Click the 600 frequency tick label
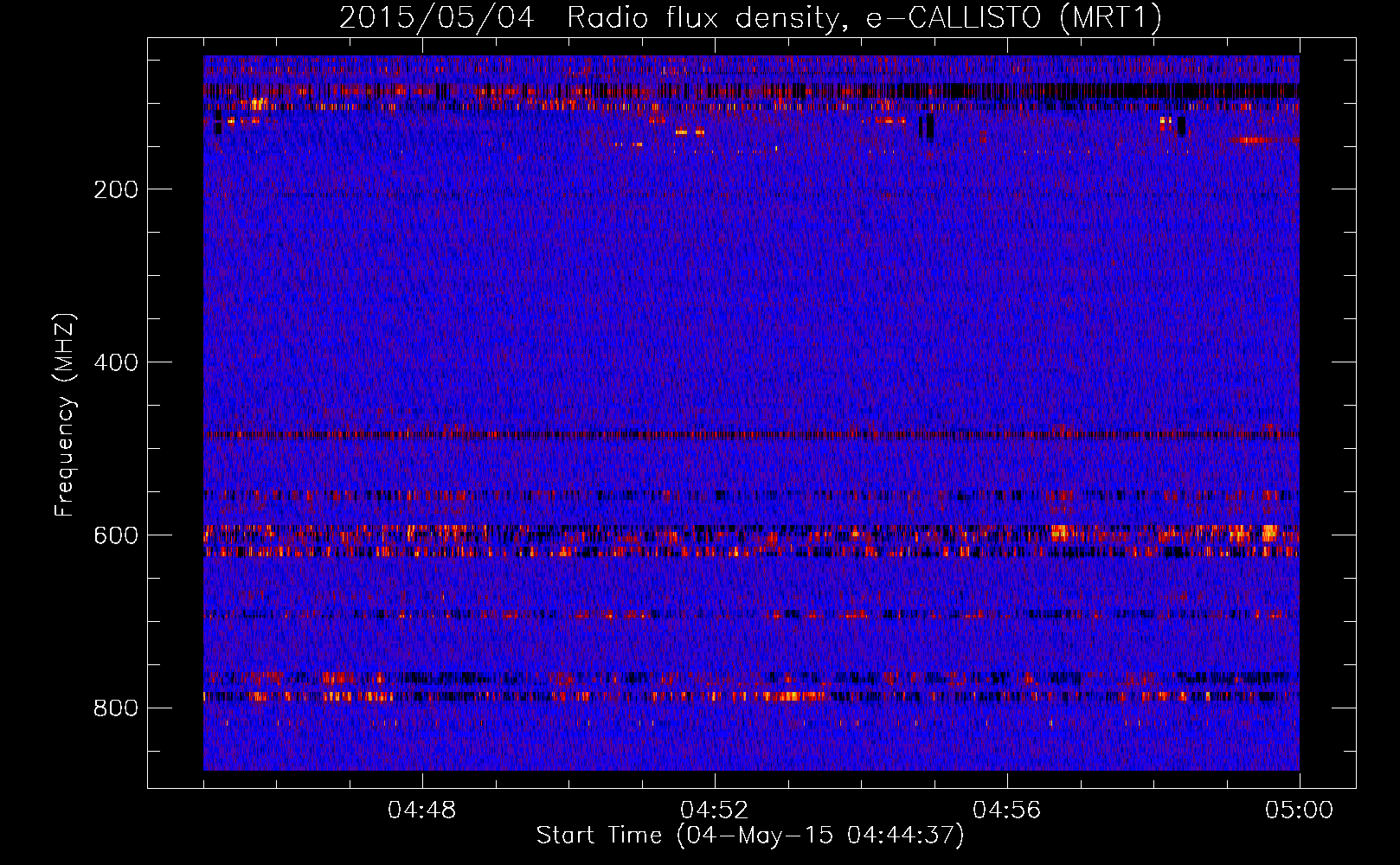 click(x=116, y=535)
